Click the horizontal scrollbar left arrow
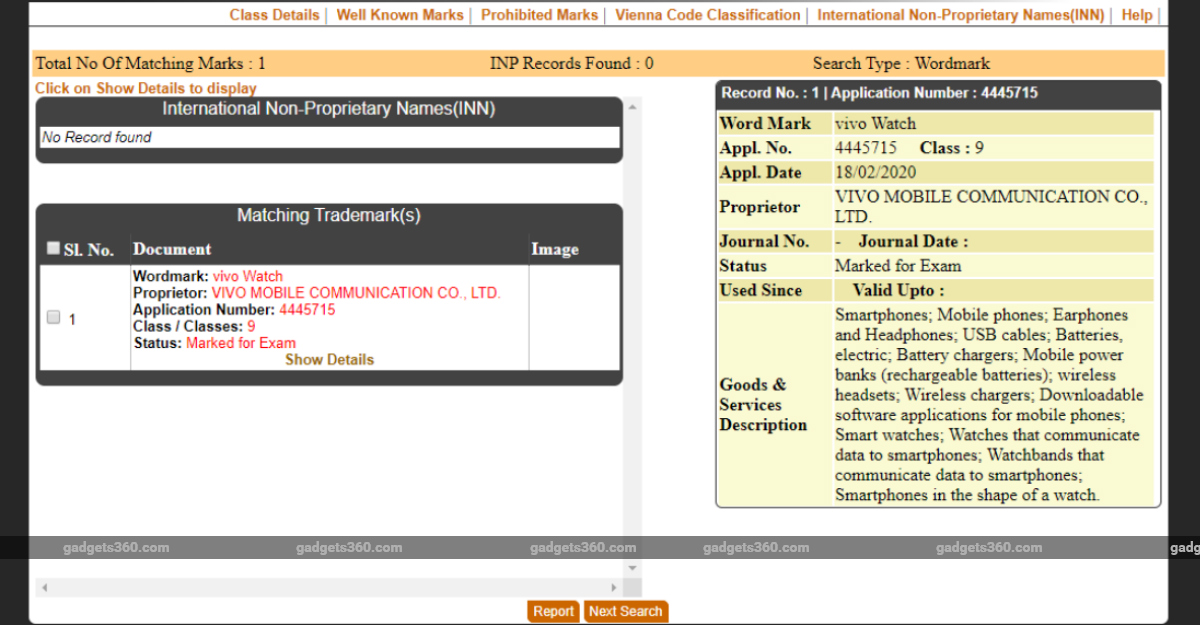1200x625 pixels. [45, 588]
